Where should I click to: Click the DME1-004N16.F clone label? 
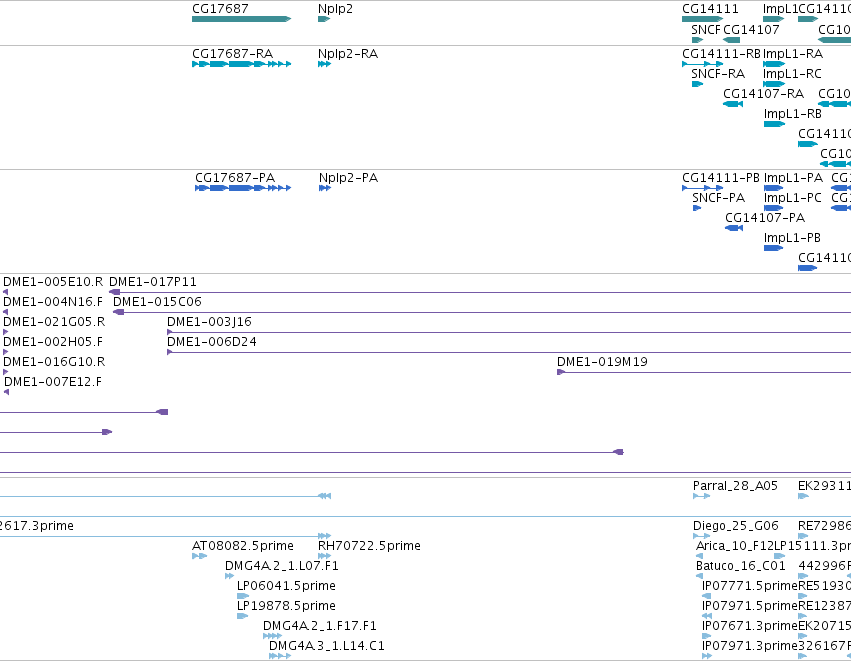point(53,302)
